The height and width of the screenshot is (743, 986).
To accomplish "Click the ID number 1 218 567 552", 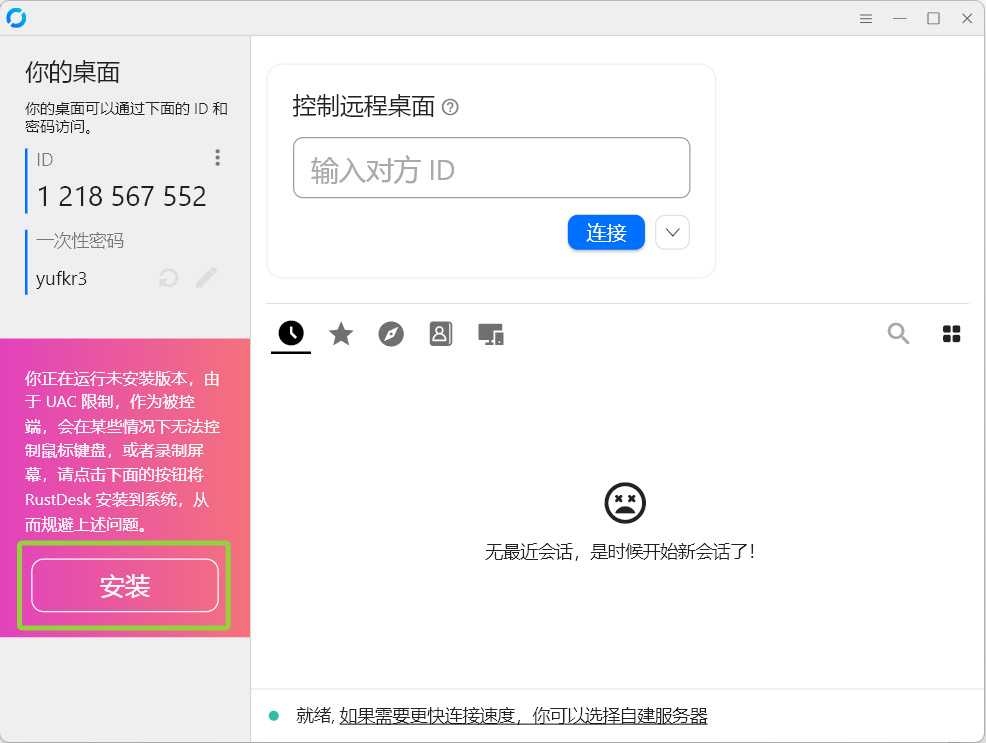I will (121, 197).
